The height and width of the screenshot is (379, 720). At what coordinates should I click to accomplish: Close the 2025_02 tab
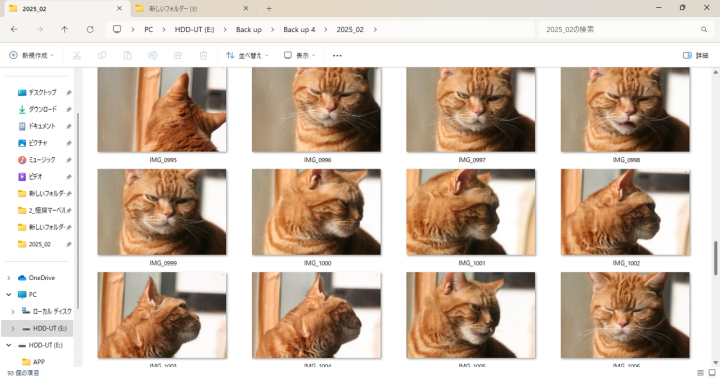point(119,8)
